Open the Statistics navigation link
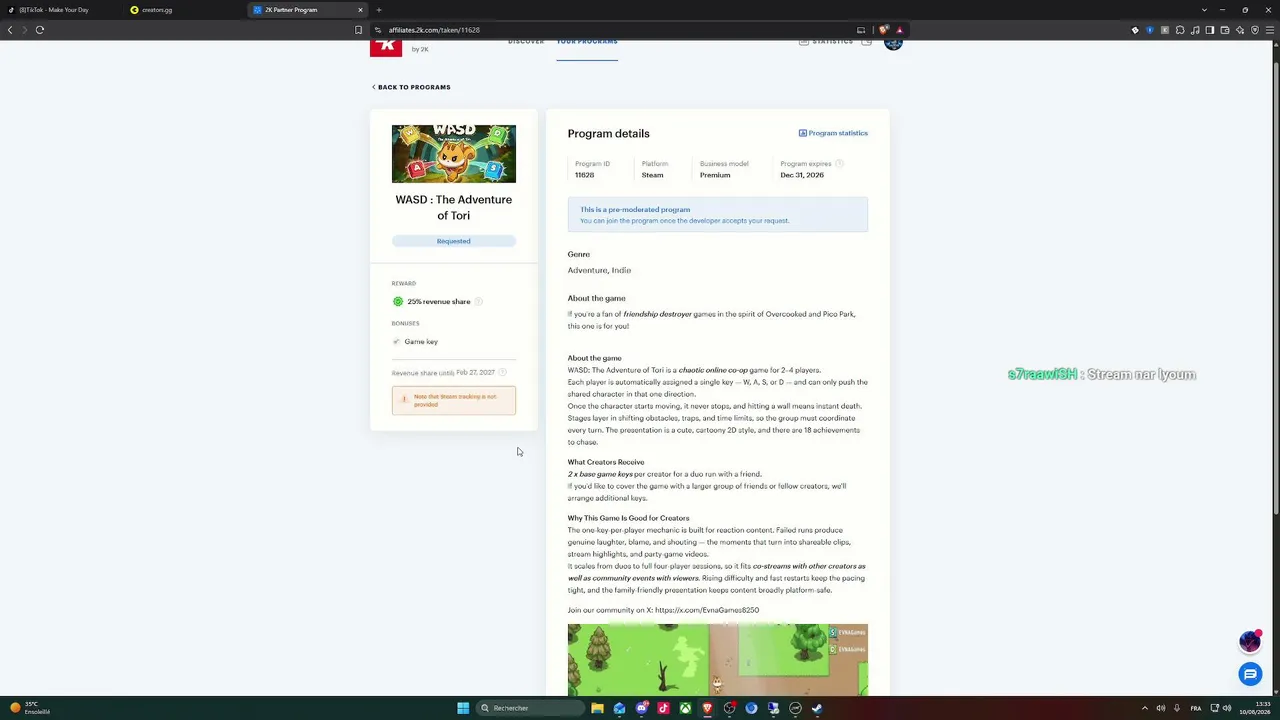 point(826,42)
